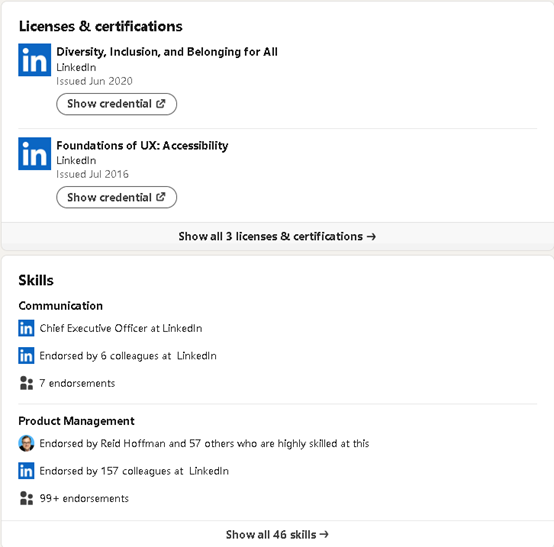
Task: Open Foundations of UX: Accessibility title
Action: pos(142,145)
